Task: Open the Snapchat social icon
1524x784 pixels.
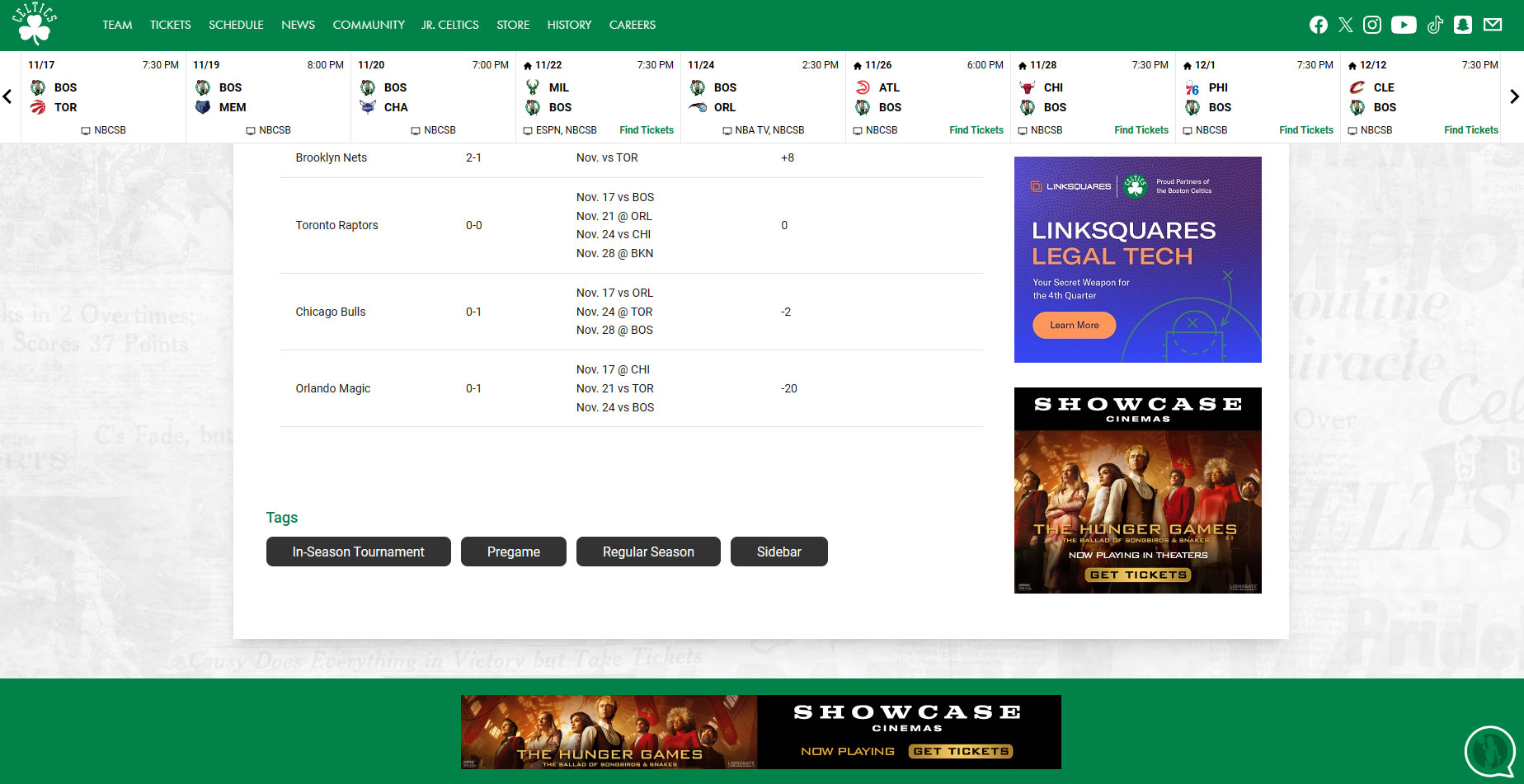Action: 1463,25
